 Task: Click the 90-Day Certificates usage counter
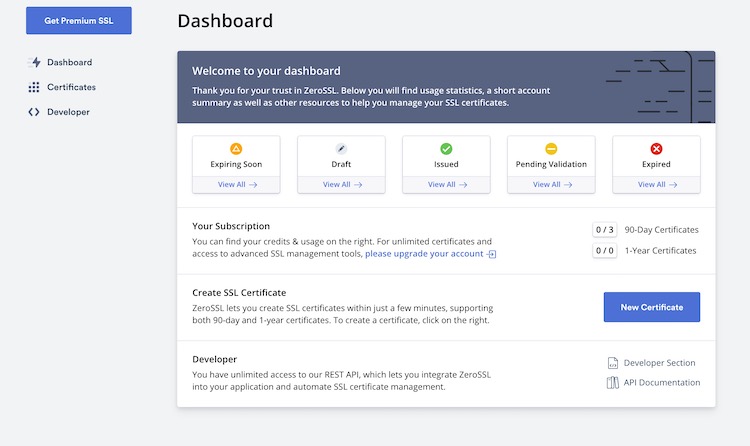(605, 230)
